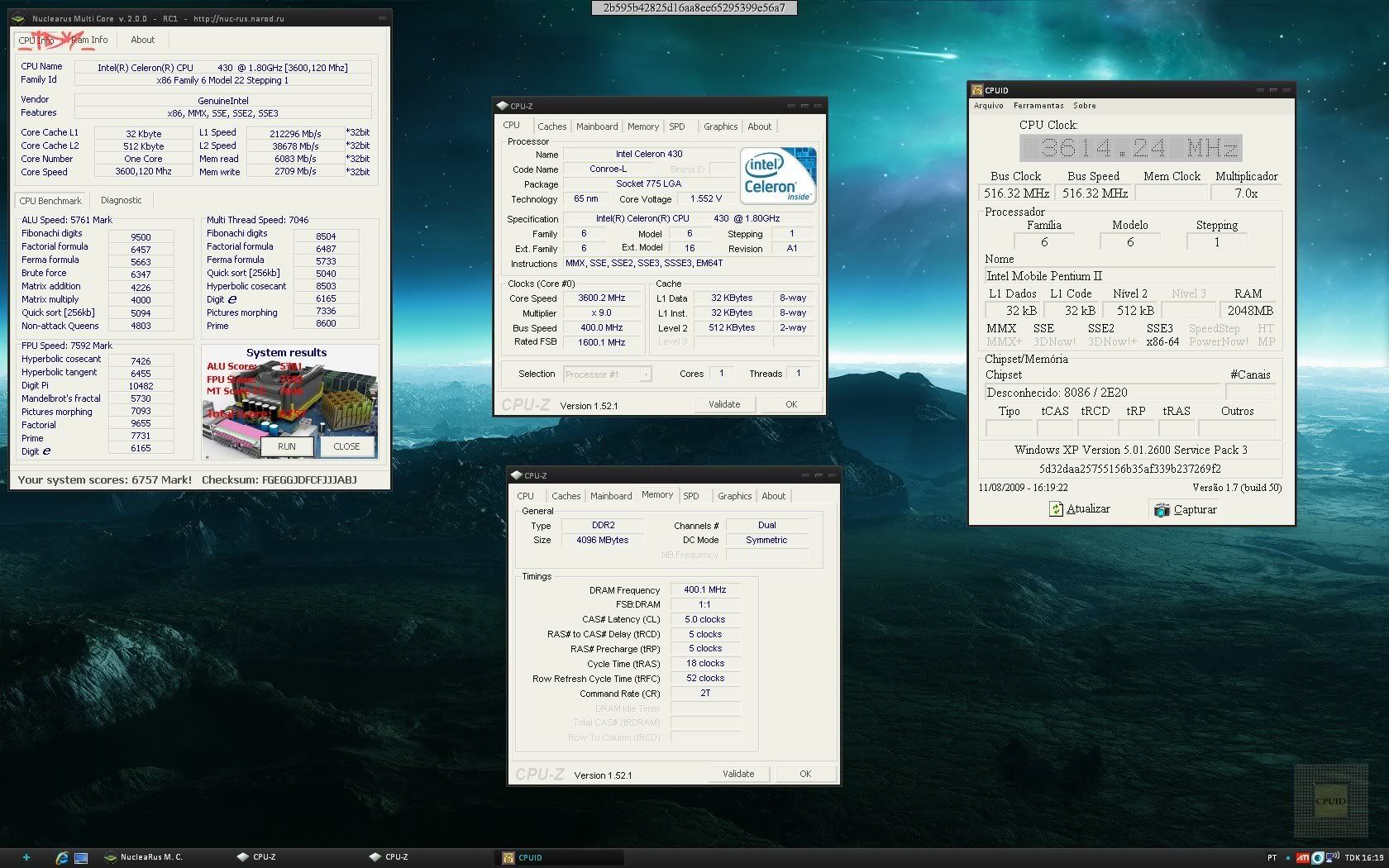Click the PT language indicator in tray
The width and height of the screenshot is (1389, 868).
pos(1272,857)
